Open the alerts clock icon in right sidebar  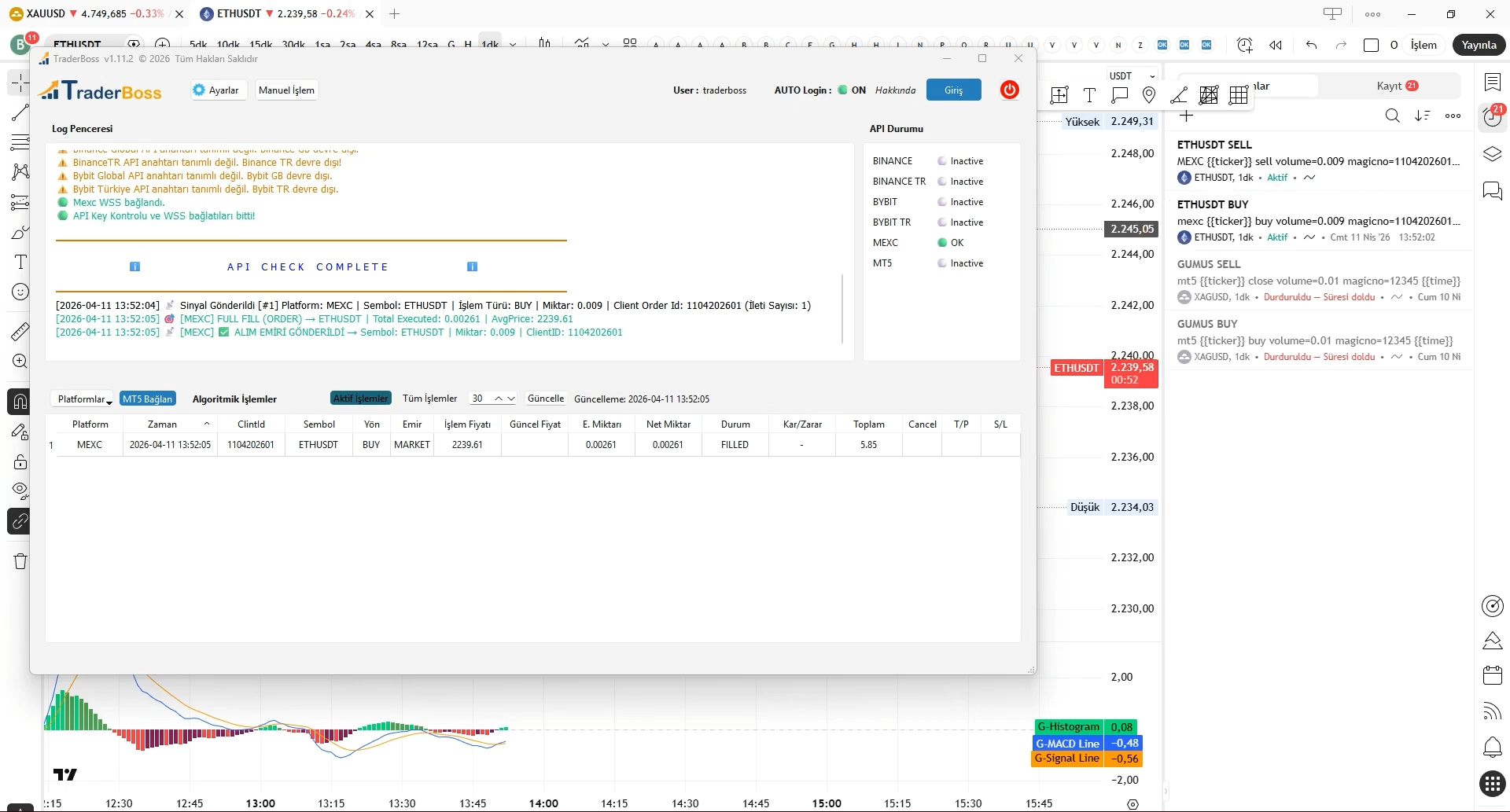1492,117
